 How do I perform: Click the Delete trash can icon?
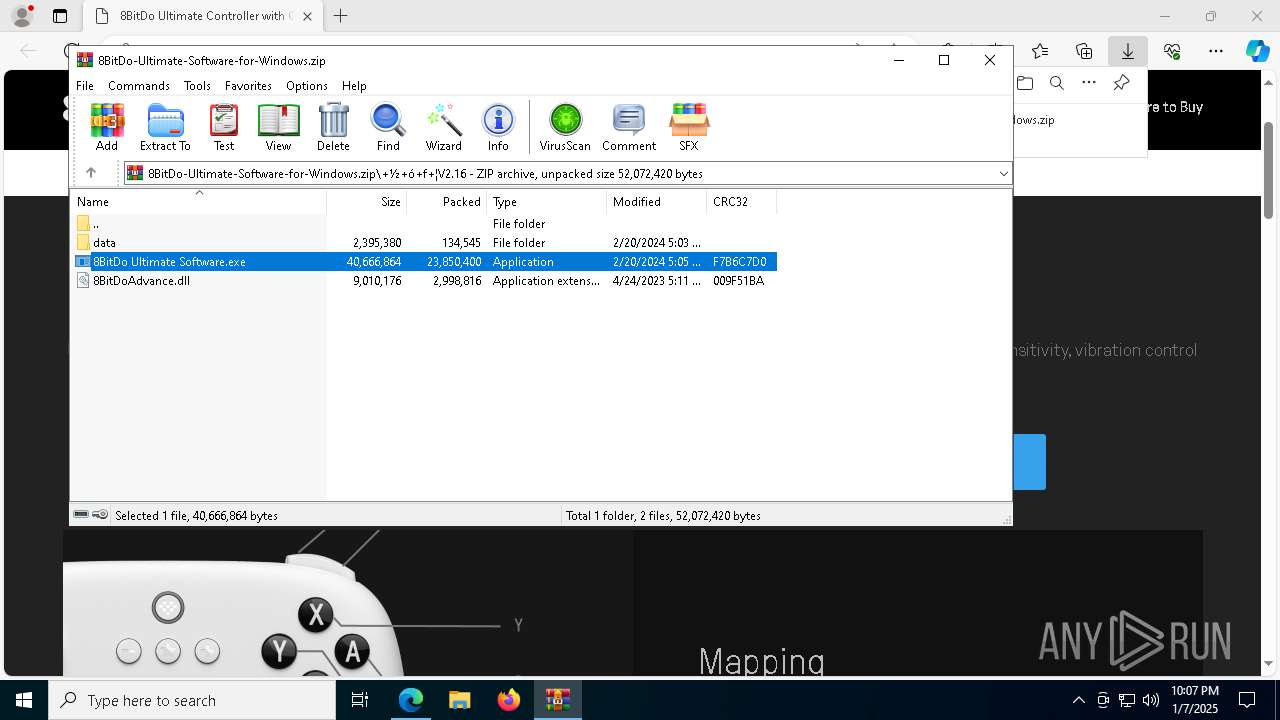pyautogui.click(x=333, y=127)
